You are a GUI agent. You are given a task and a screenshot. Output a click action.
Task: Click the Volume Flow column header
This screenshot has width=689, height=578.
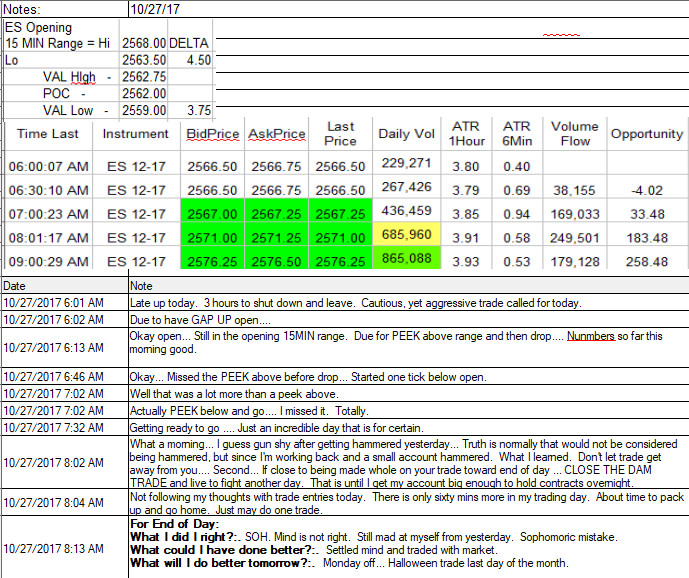[x=575, y=134]
